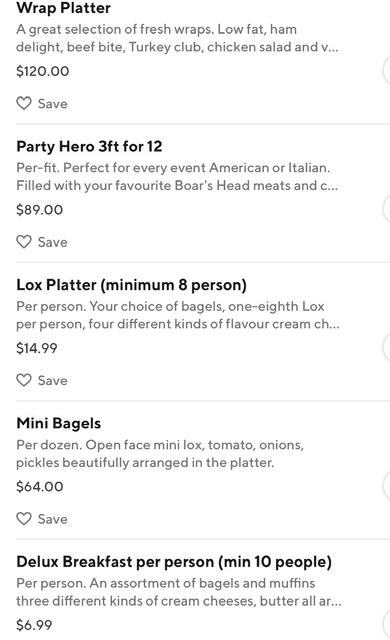Viewport: 390px width, 640px height.
Task: Add Delux Breakfast using round side button
Action: [387, 624]
